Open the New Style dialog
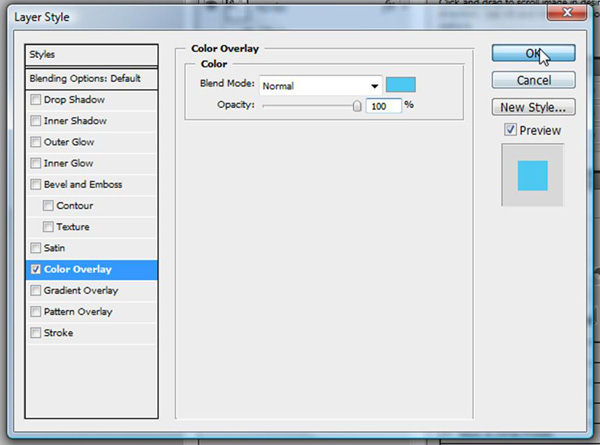Viewport: 600px width, 445px height. [533, 107]
